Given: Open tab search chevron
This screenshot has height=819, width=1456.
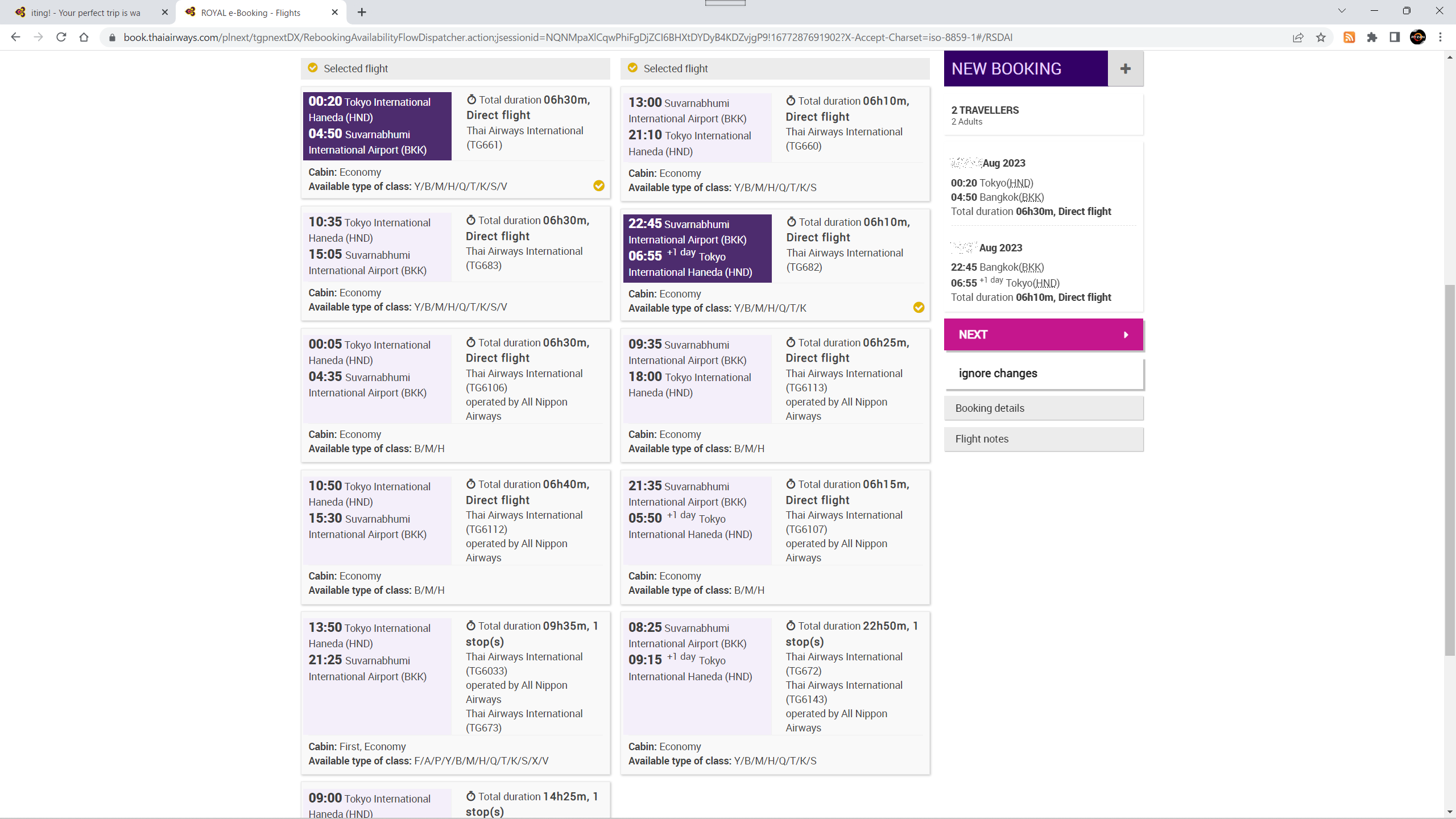Looking at the screenshot, I should pyautogui.click(x=1342, y=11).
